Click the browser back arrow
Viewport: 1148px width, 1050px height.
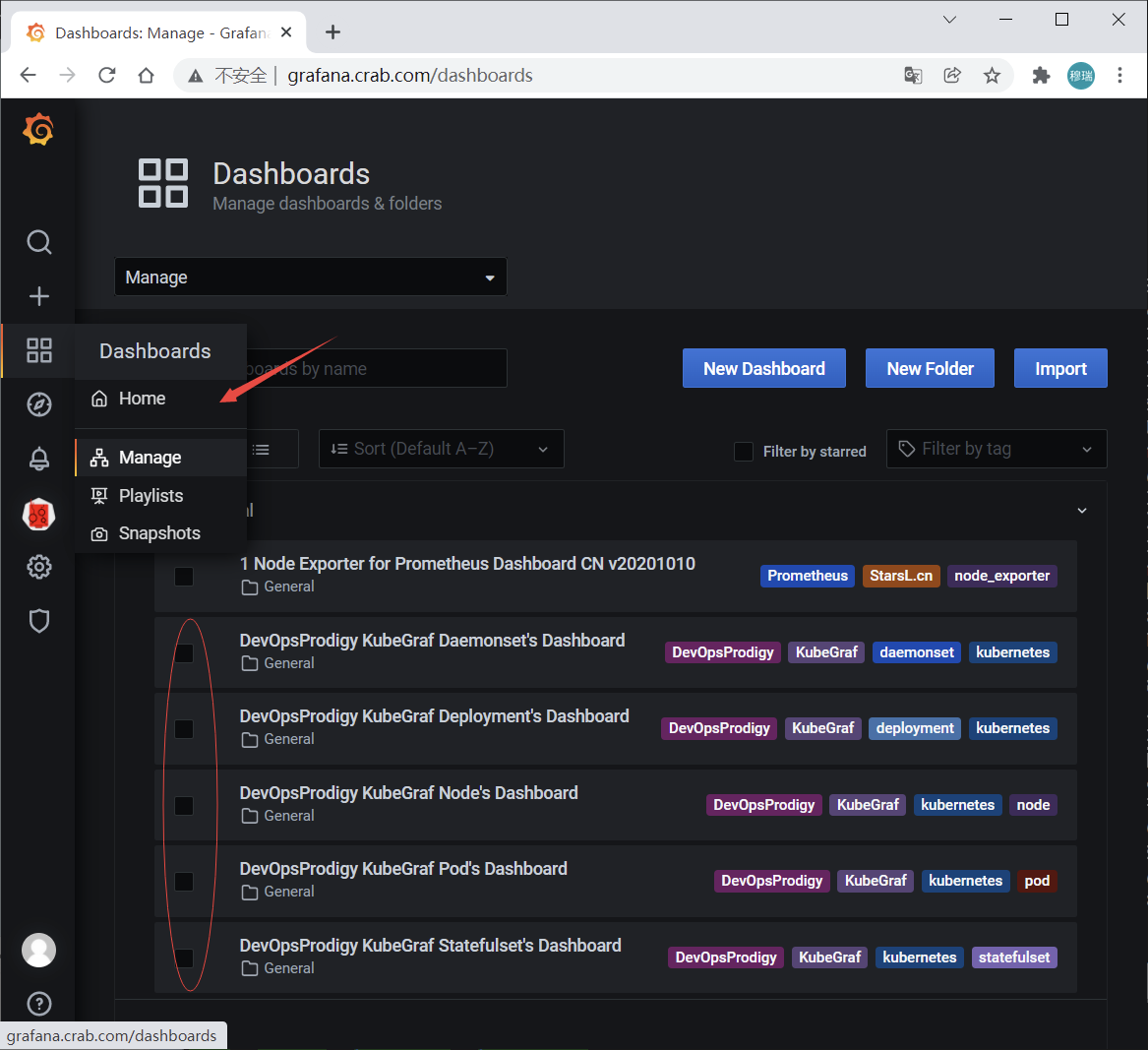click(x=28, y=75)
